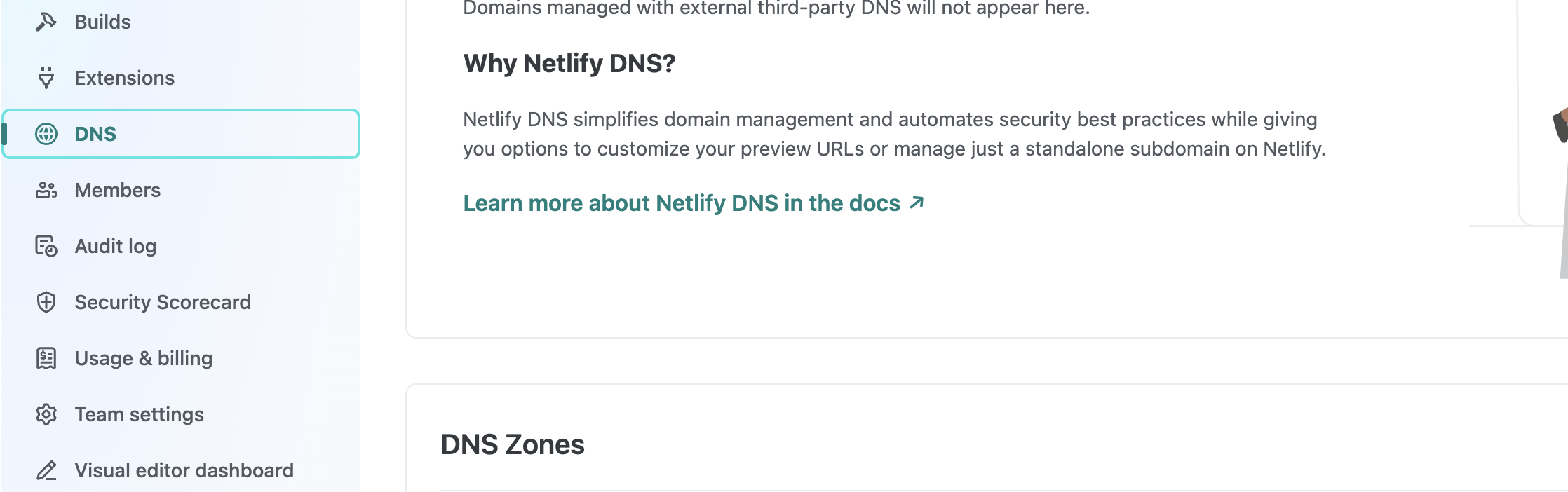Image resolution: width=1568 pixels, height=492 pixels.
Task: Click the Members people icon
Action: point(46,190)
